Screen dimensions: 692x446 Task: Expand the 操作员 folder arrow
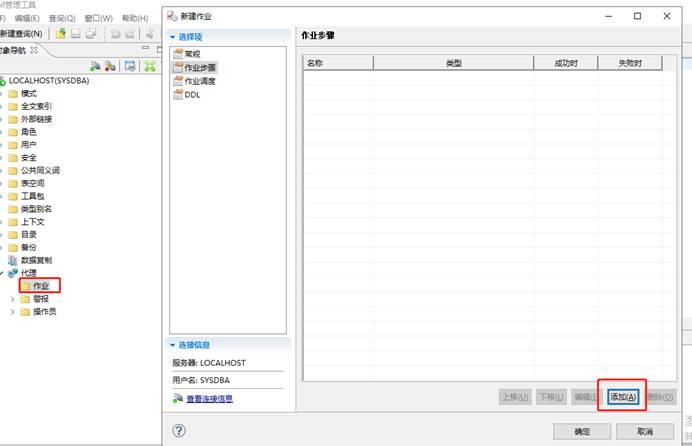point(12,312)
